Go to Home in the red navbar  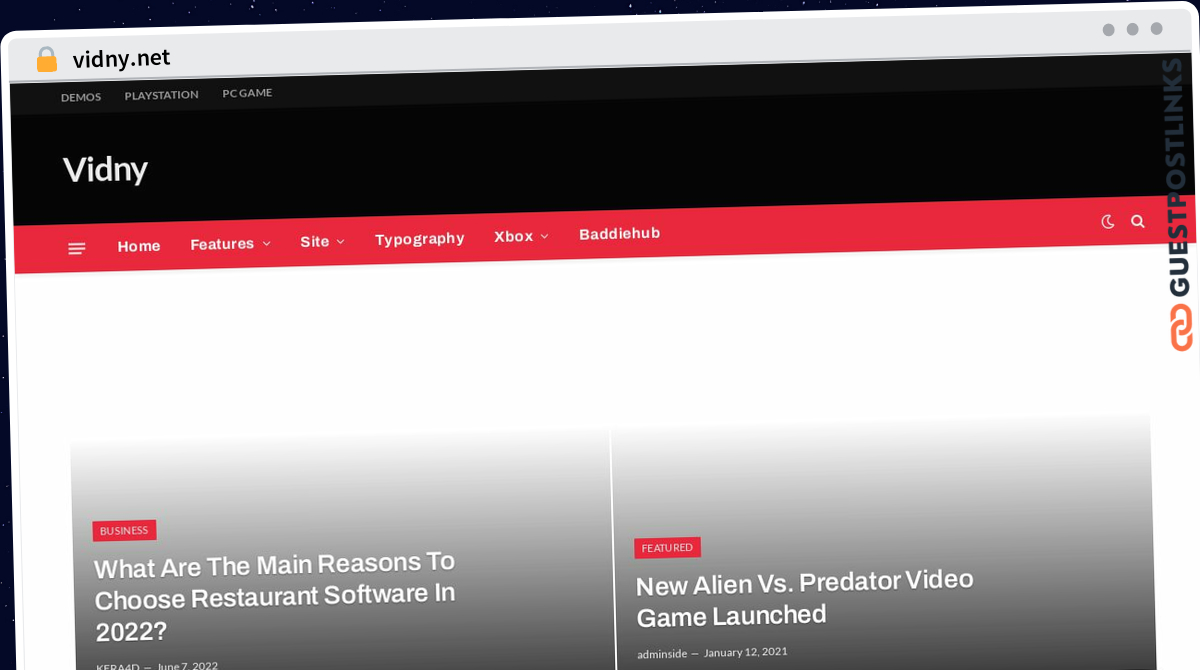coord(139,246)
